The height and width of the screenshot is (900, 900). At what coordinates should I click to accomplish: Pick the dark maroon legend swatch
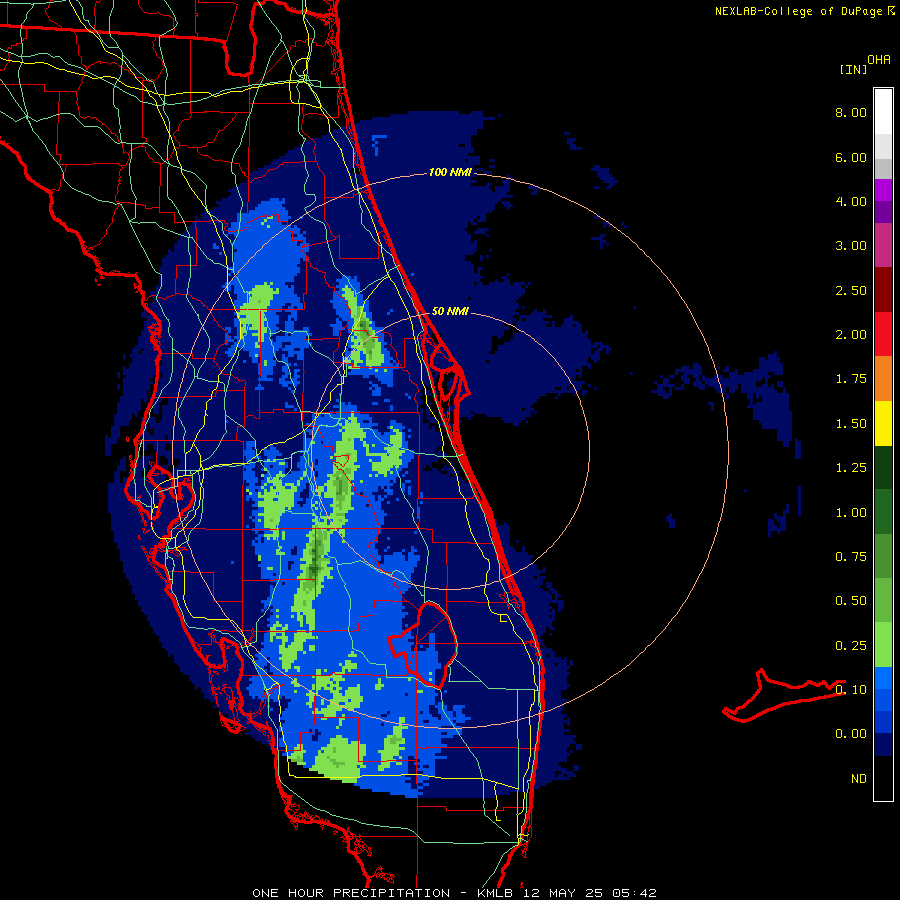point(883,290)
